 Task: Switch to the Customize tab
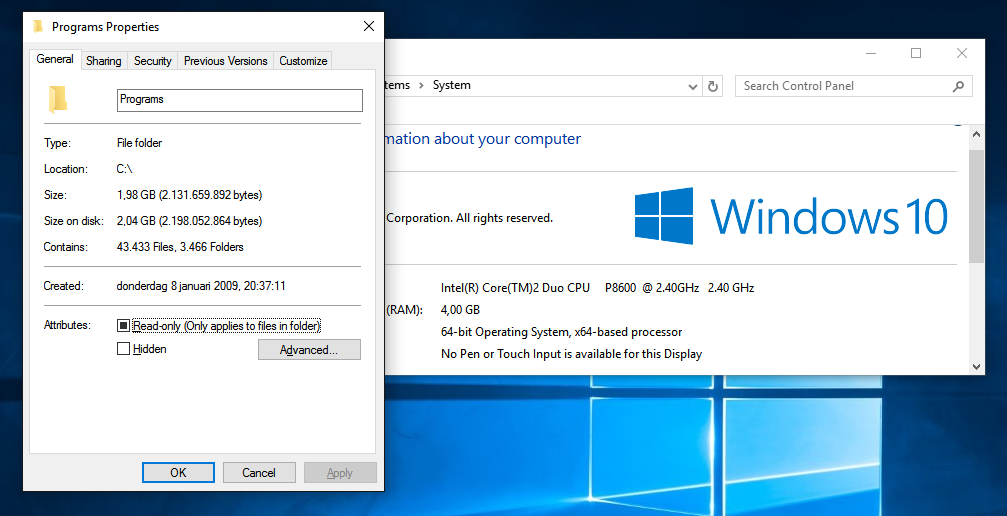point(302,61)
